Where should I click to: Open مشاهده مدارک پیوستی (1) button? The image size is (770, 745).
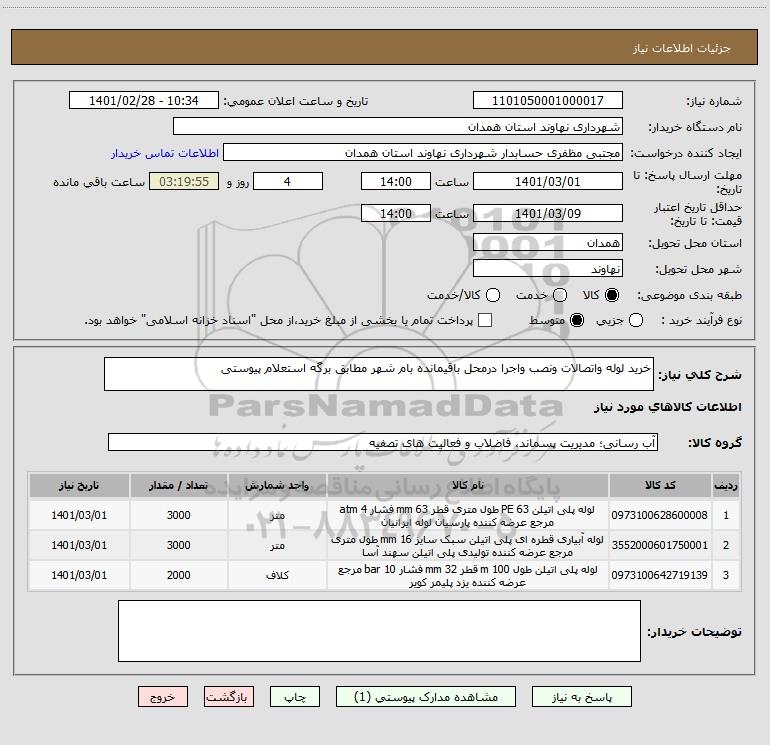pos(426,697)
